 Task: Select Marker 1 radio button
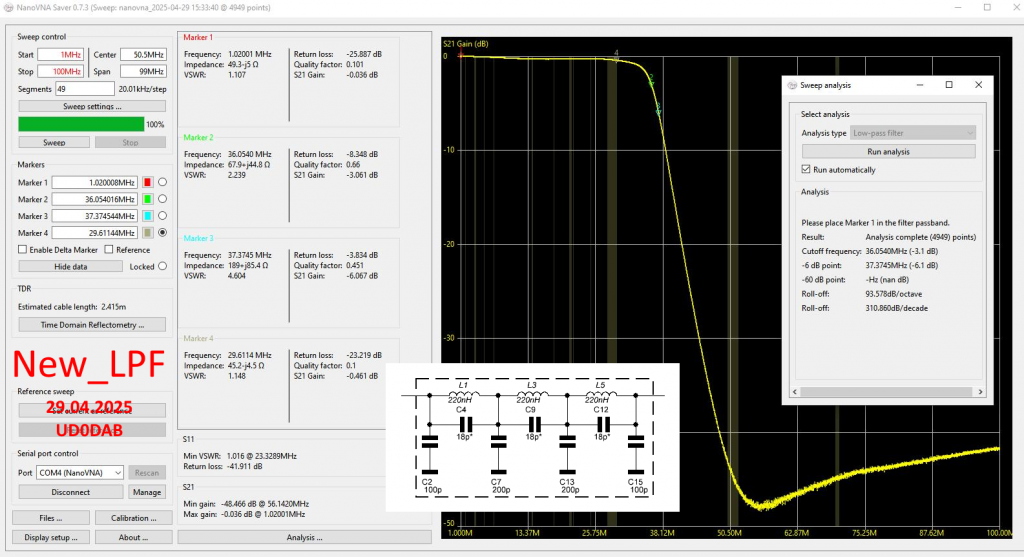(163, 182)
